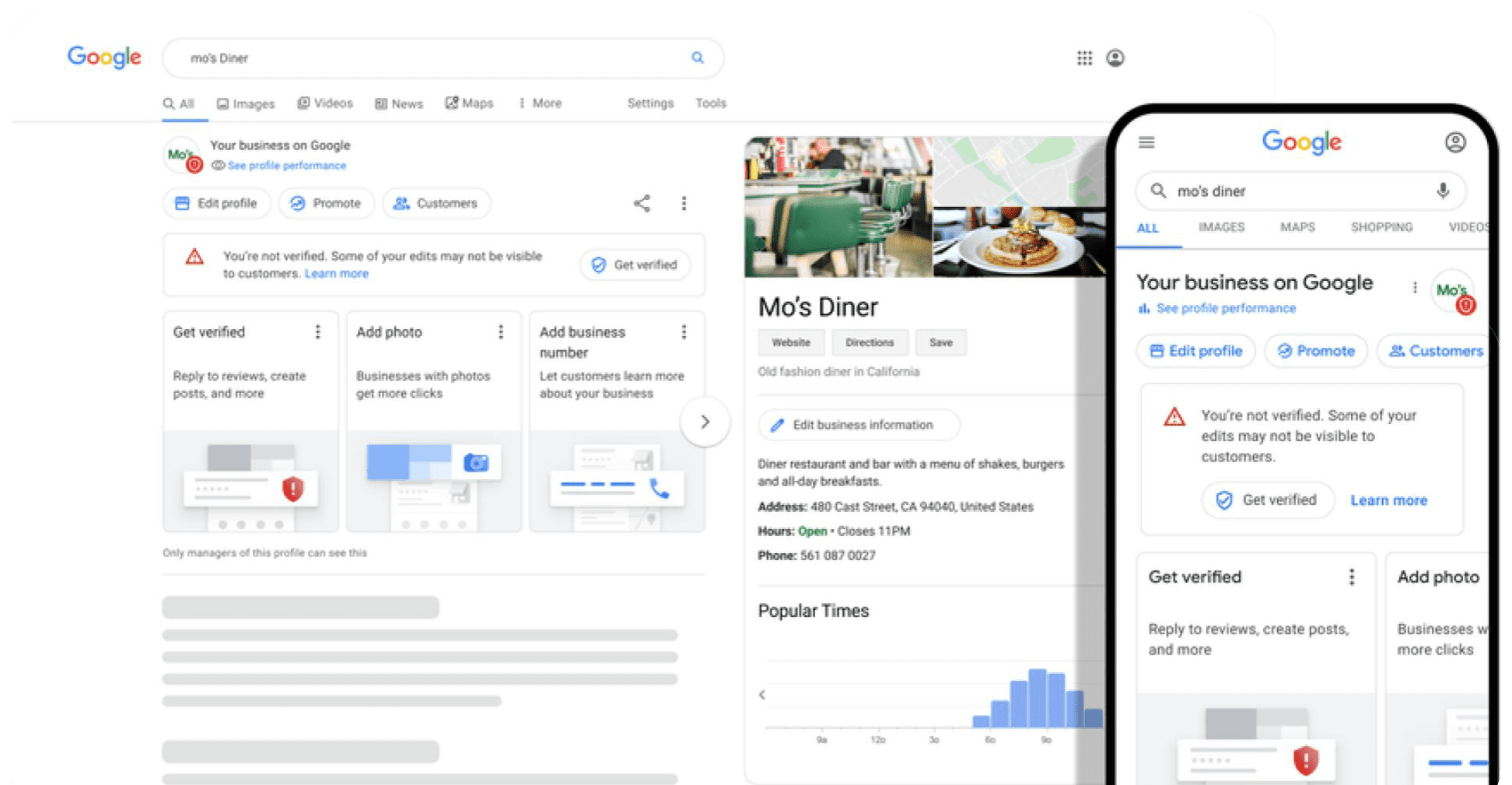
Task: Tap Promote on phone
Action: point(1315,351)
